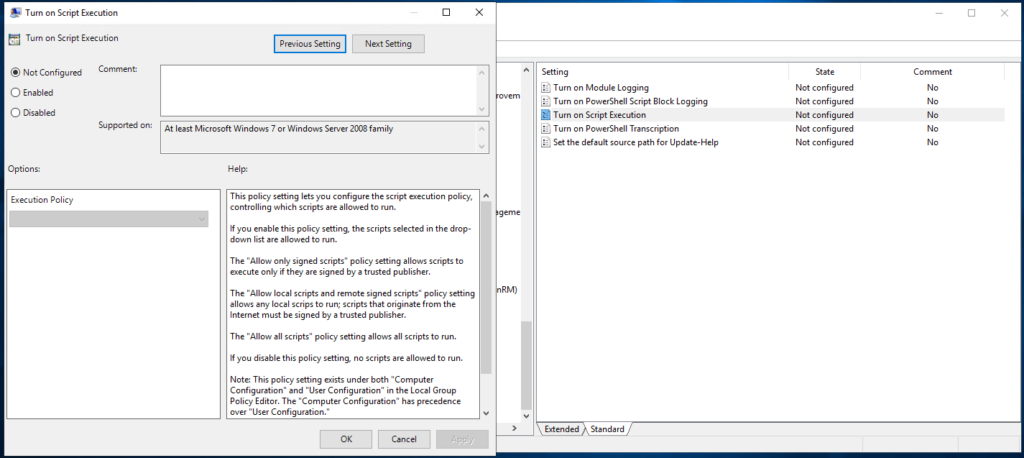1024x458 pixels.
Task: Click the Turn on Script Execution list icon
Action: tap(546, 115)
